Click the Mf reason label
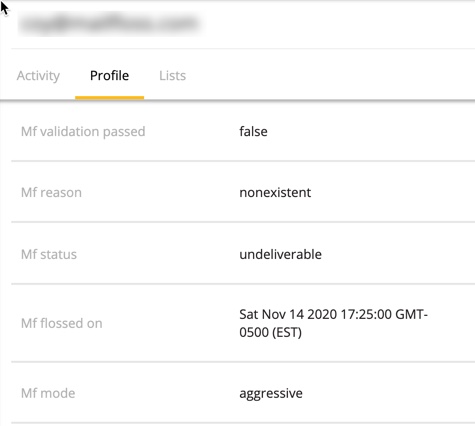The image size is (475, 426). click(x=51, y=192)
